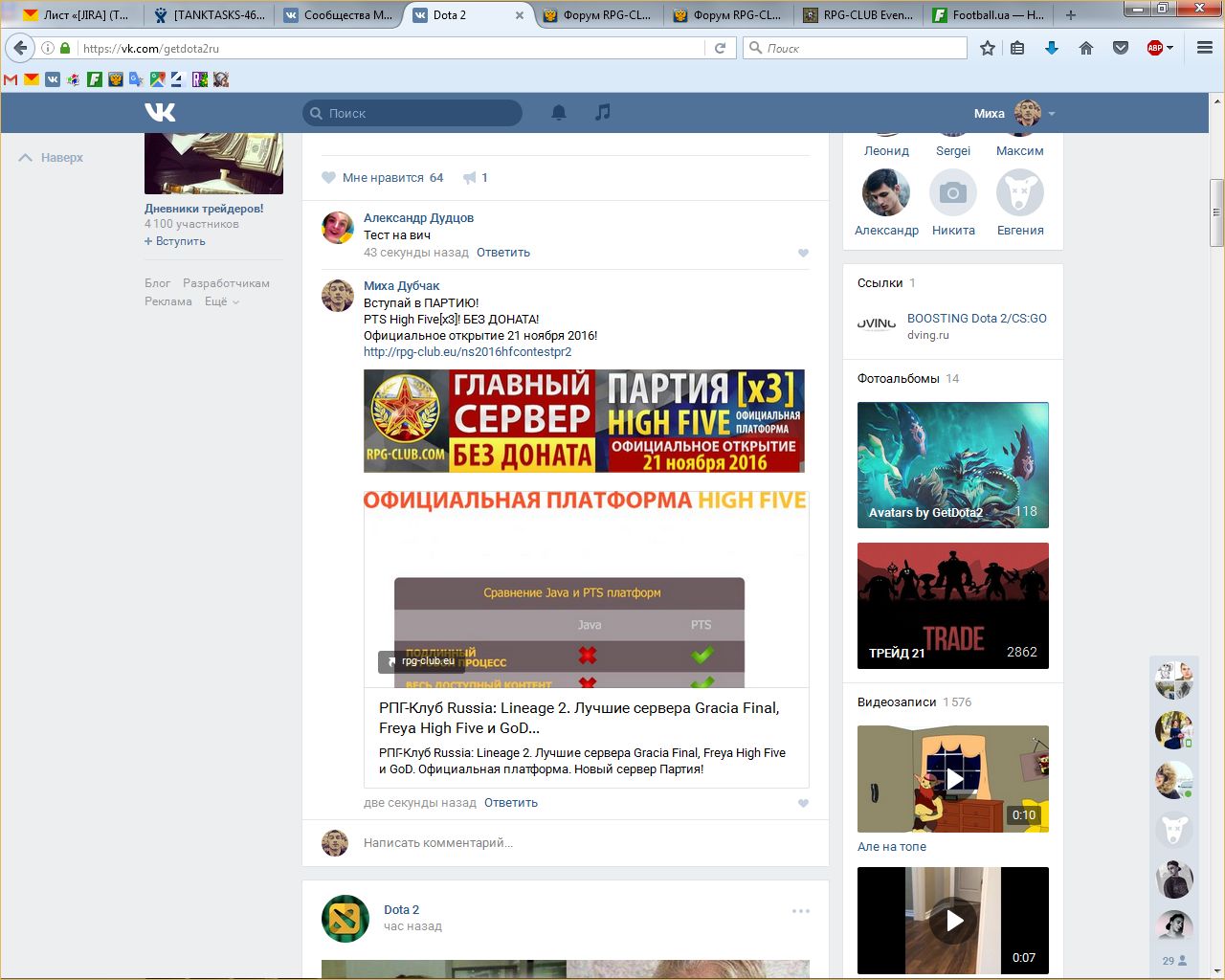
Task: Open the friends online counter showing 29
Action: click(x=1174, y=960)
